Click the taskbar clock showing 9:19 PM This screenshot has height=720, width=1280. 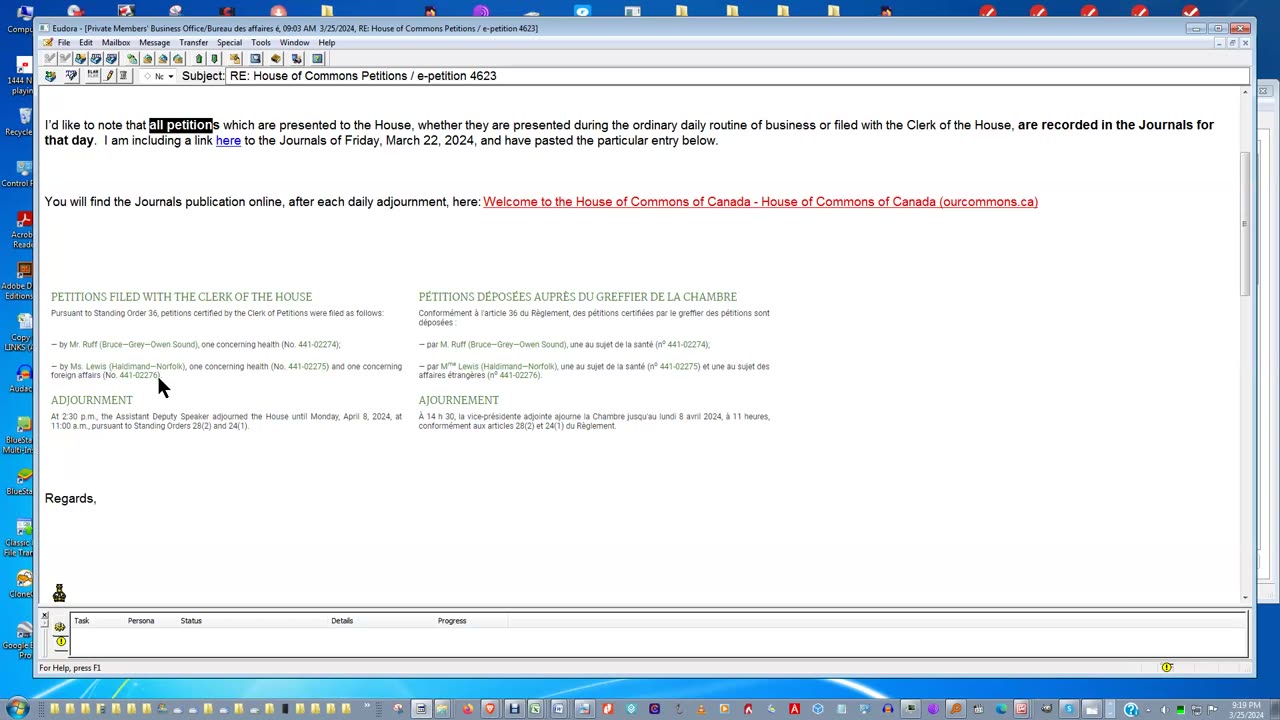pyautogui.click(x=1245, y=709)
